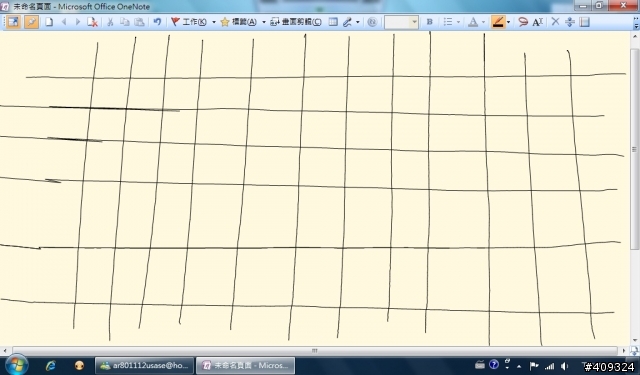Open the font color dropdown arrow
This screenshot has width=640, height=375.
484,22
